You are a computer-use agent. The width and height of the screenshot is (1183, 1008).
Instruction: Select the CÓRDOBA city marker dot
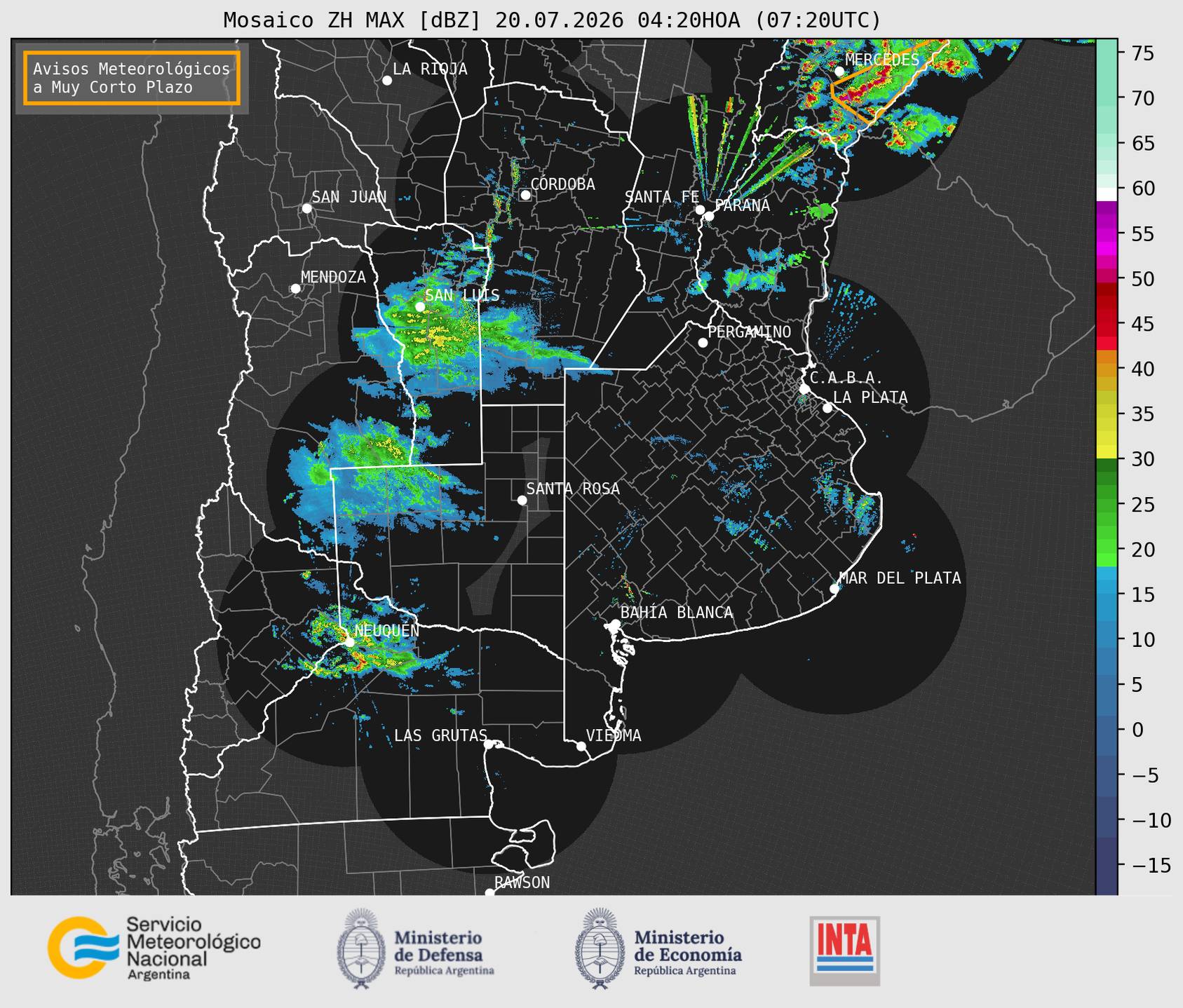(x=525, y=195)
